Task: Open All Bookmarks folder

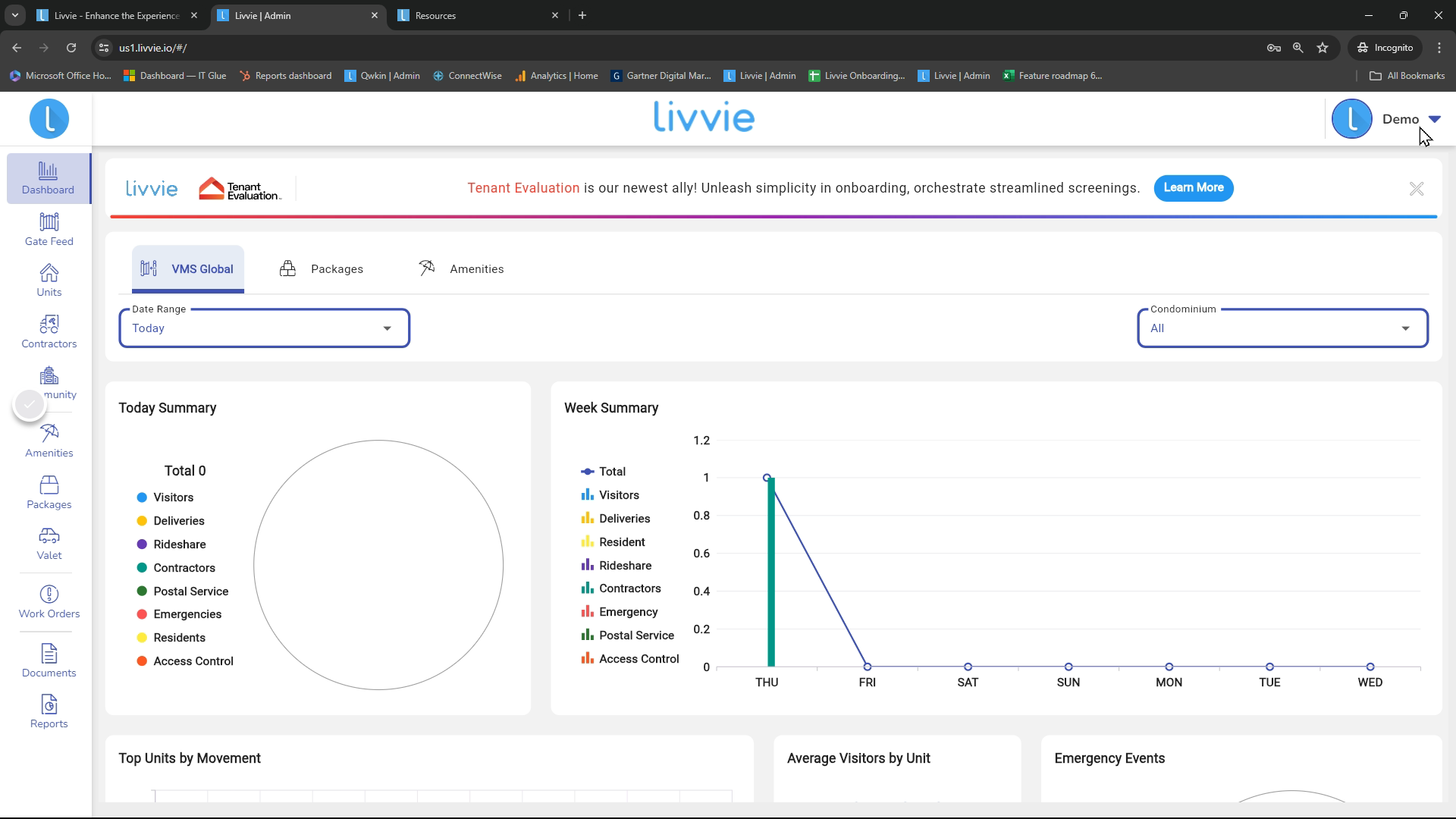Action: pos(1407,76)
